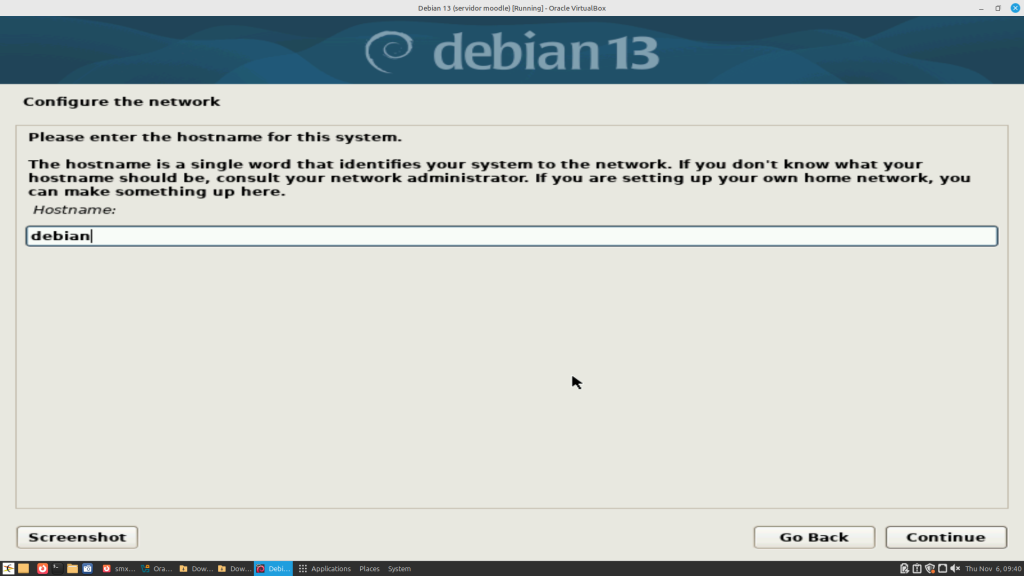The image size is (1024, 576).
Task: Click the security shield tray icon
Action: tap(929, 568)
